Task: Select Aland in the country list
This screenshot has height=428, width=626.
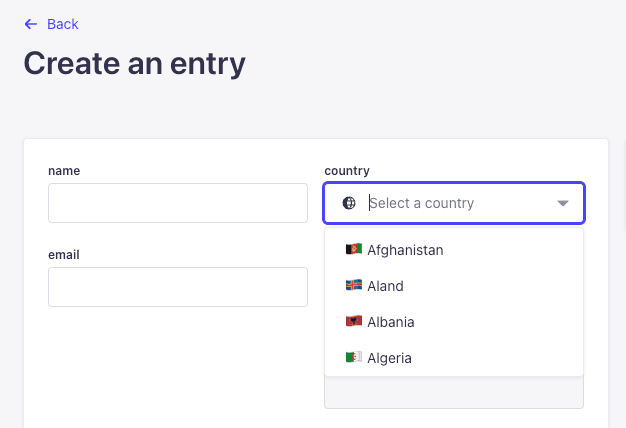Action: [x=454, y=286]
